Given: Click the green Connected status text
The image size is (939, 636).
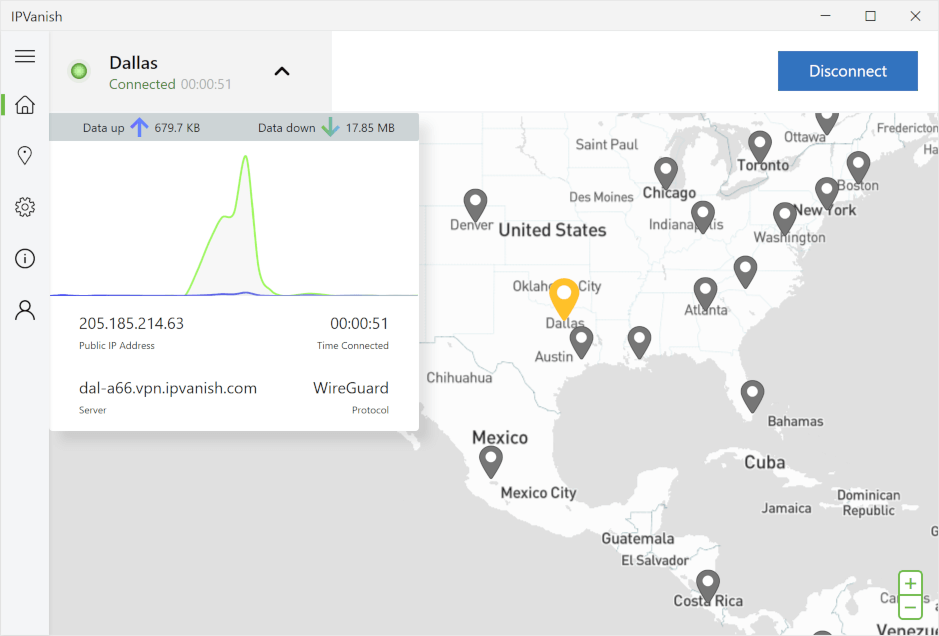Looking at the screenshot, I should click(142, 84).
